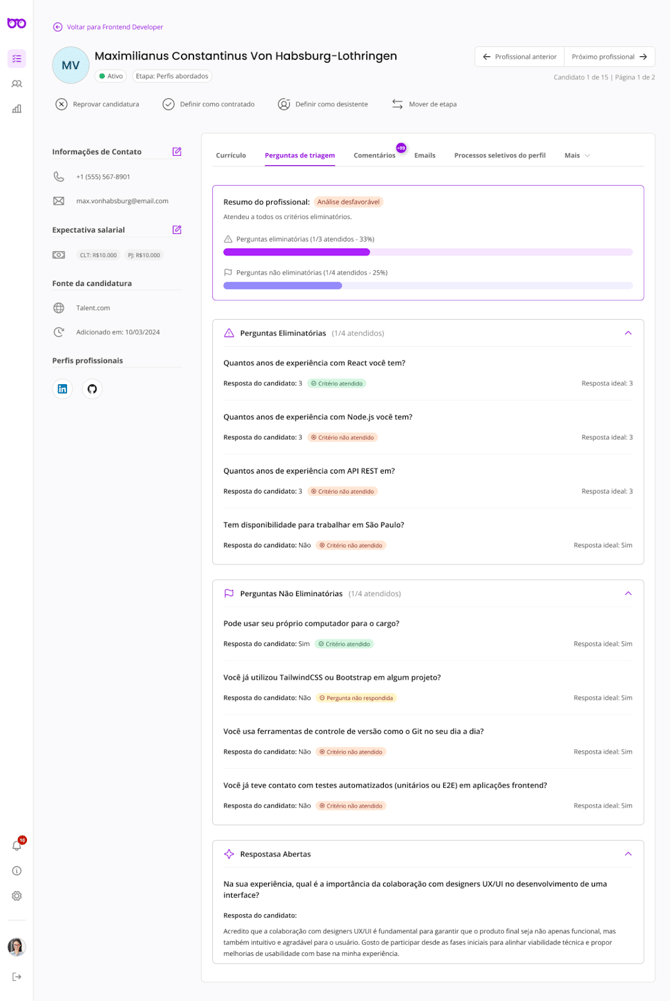Switch to the Currículo tab
The image size is (670, 1001).
coord(231,156)
